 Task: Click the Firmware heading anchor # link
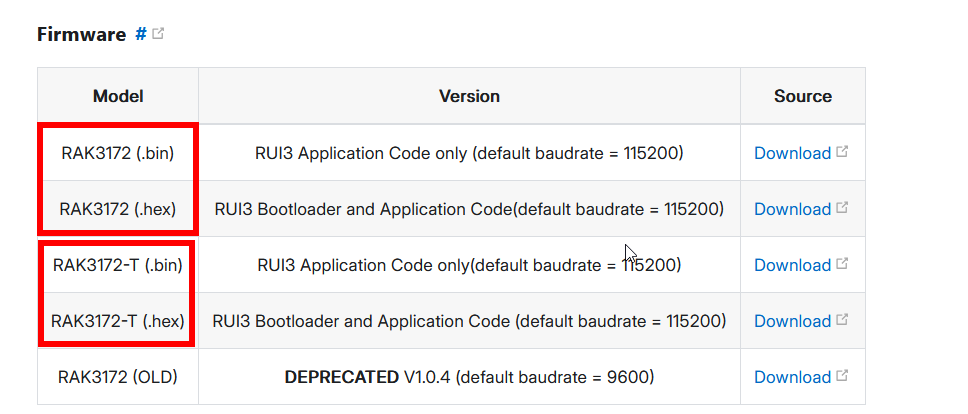141,34
